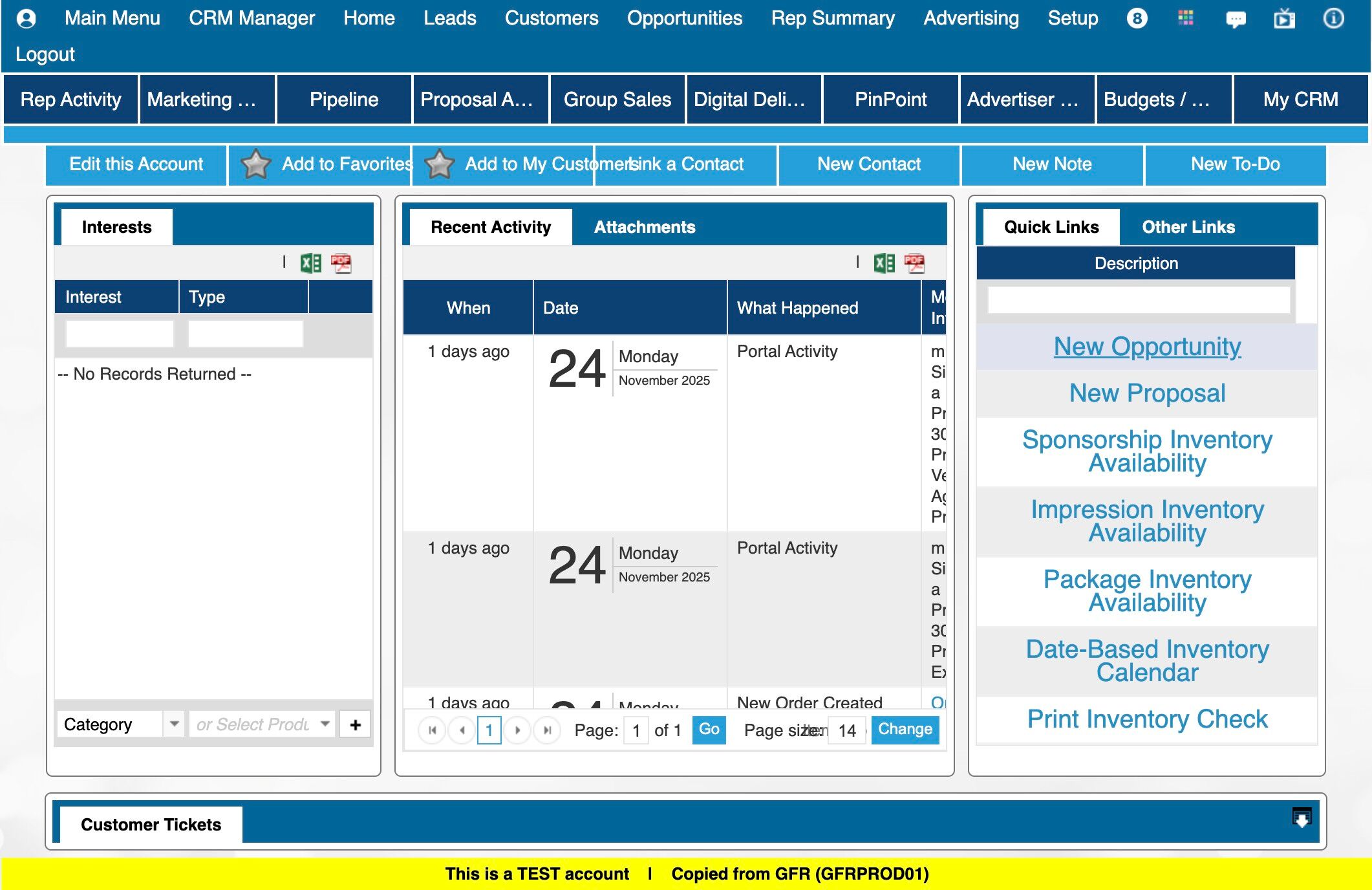Click the user profile icon in top bar
1372x890 pixels.
pos(26,18)
